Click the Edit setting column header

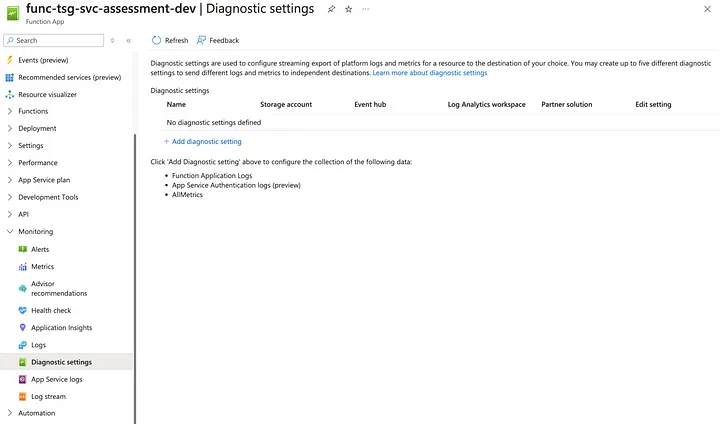coord(653,104)
